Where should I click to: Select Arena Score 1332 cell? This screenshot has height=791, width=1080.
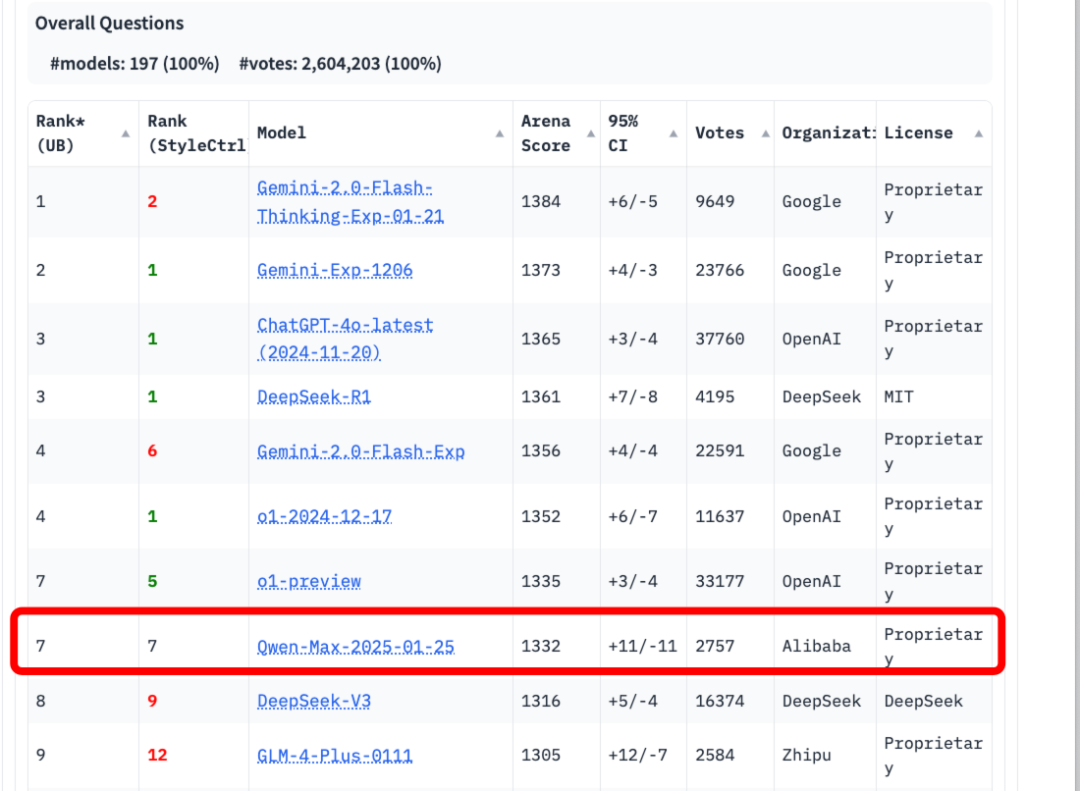tap(541, 646)
